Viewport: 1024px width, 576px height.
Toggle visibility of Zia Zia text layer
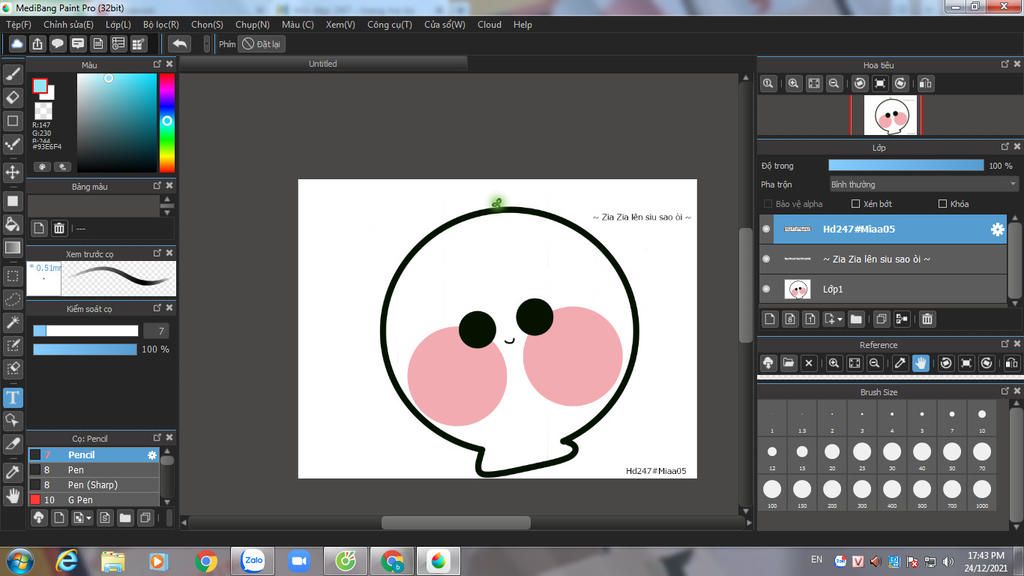pos(766,259)
